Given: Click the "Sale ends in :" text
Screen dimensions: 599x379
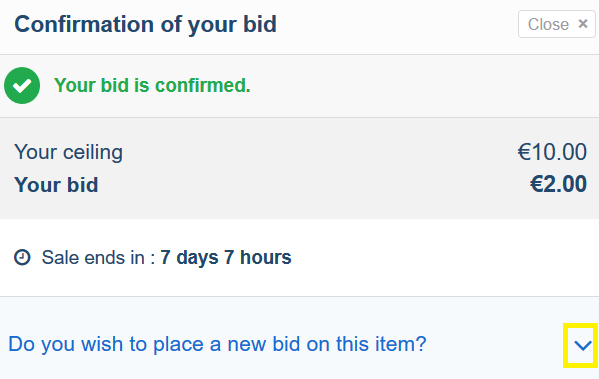Looking at the screenshot, I should (98, 258).
